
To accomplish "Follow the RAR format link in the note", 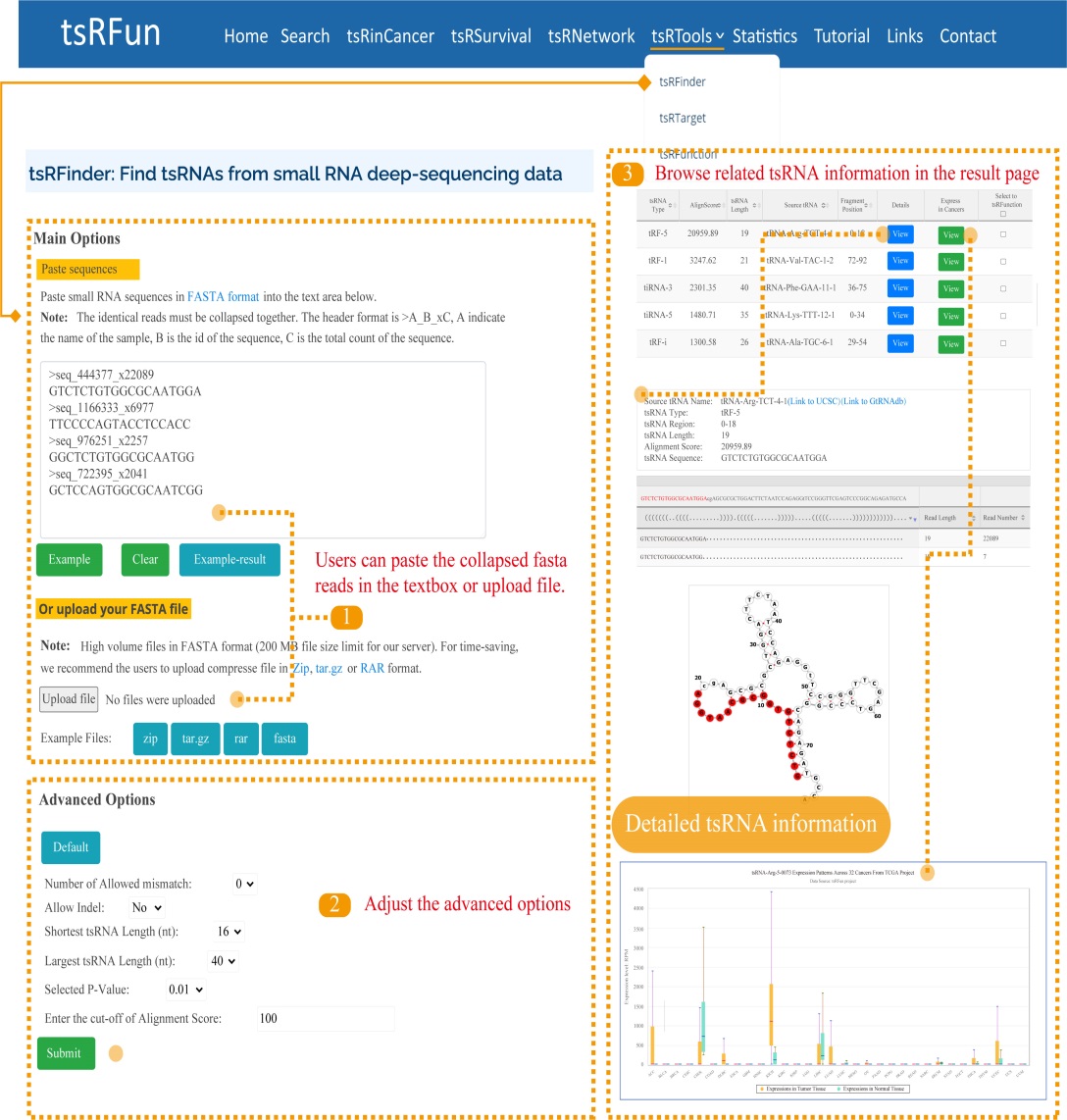I will [372, 668].
